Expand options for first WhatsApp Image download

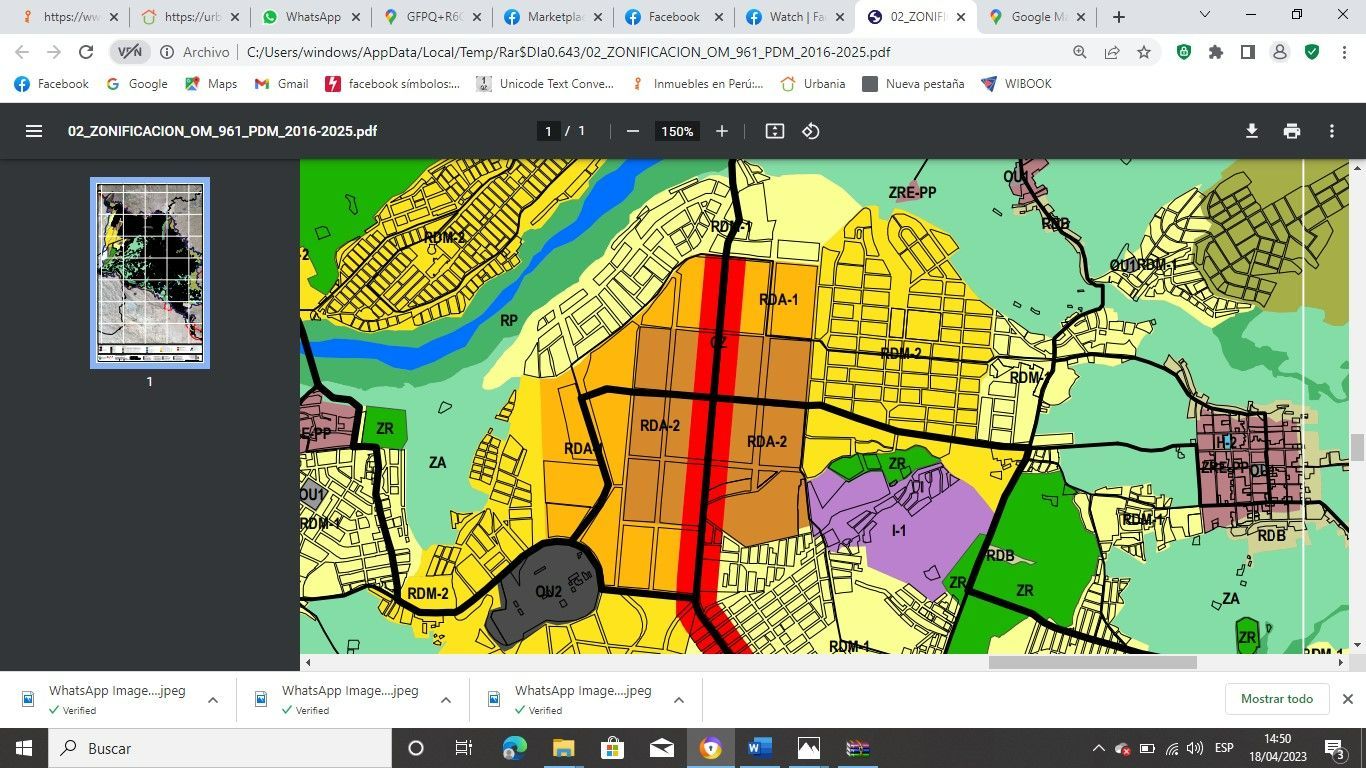tap(213, 700)
